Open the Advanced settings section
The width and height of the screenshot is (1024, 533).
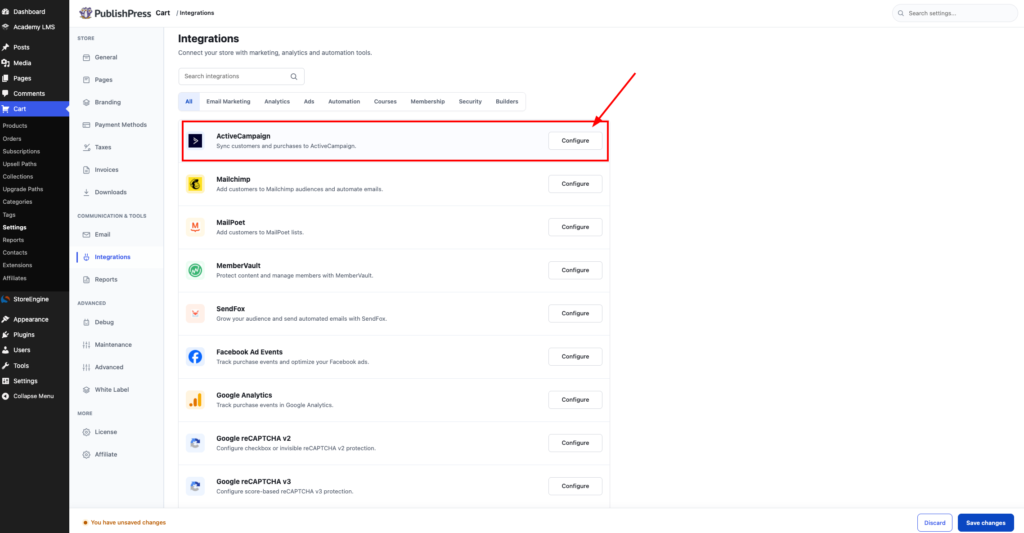(x=108, y=367)
